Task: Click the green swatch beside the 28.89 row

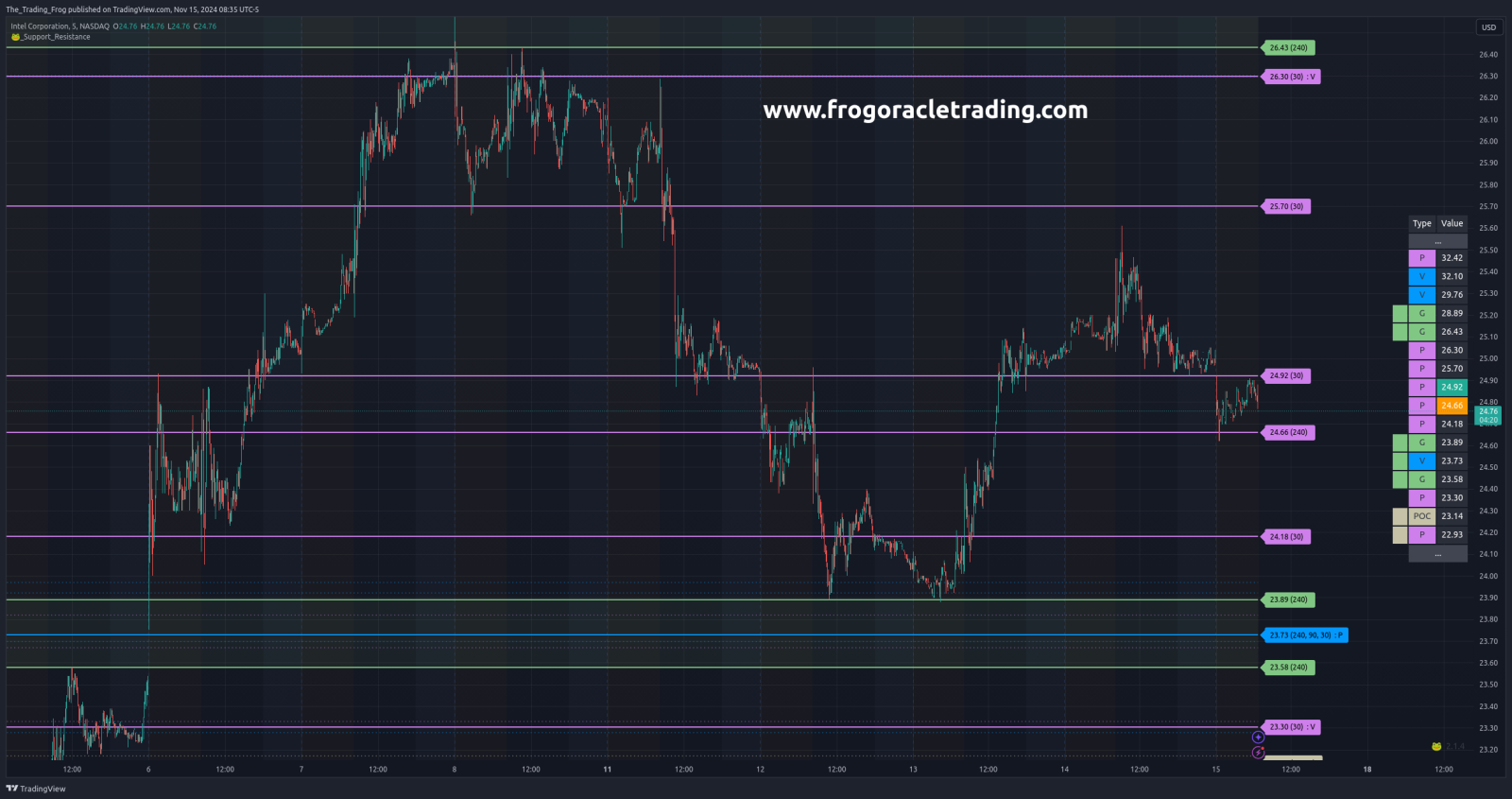Action: 1400,313
